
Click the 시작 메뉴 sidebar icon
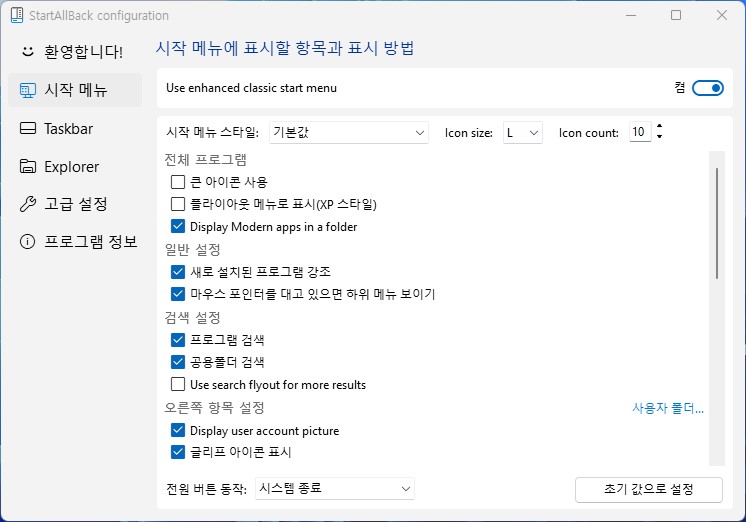[28, 90]
